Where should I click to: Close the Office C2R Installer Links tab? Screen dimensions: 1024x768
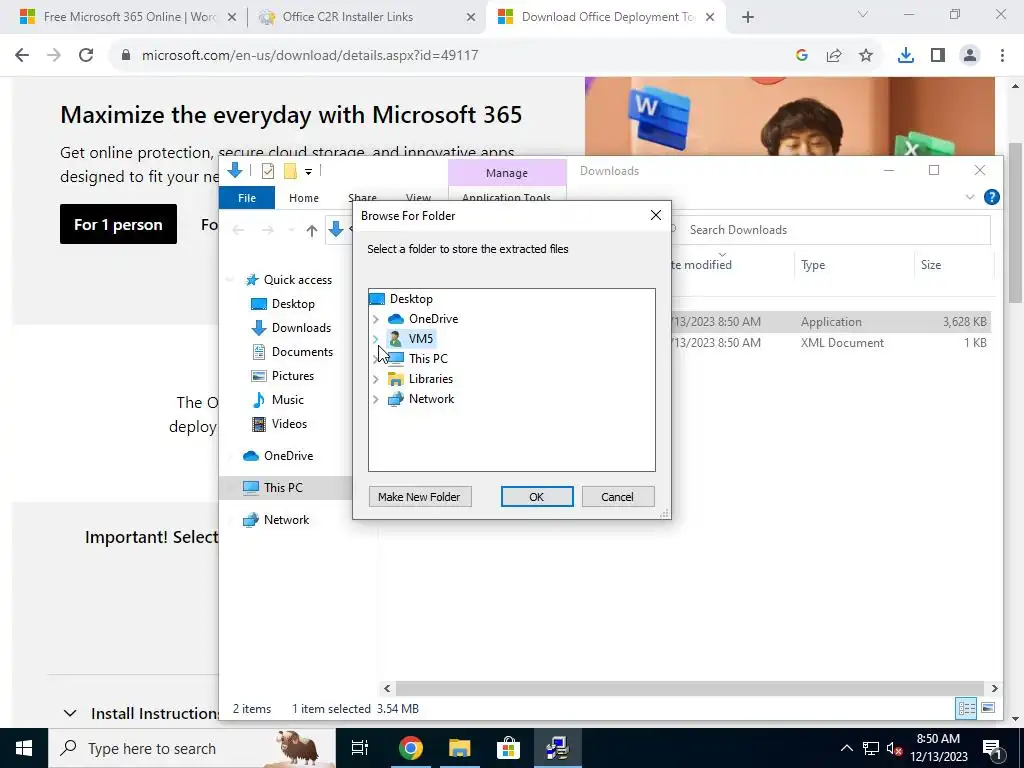[471, 18]
